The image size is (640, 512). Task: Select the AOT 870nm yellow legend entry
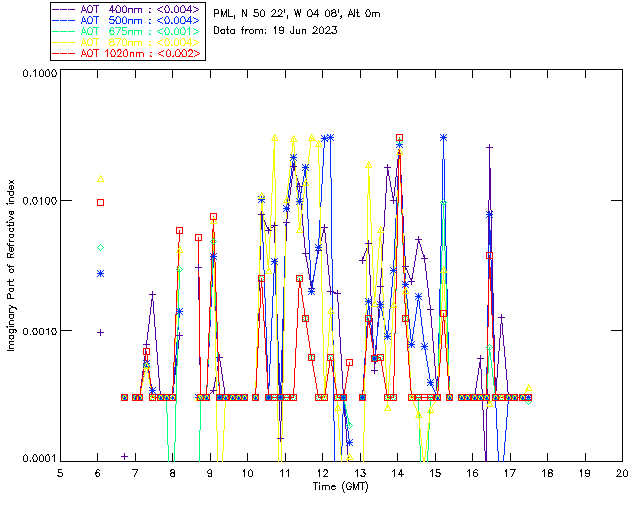point(127,42)
